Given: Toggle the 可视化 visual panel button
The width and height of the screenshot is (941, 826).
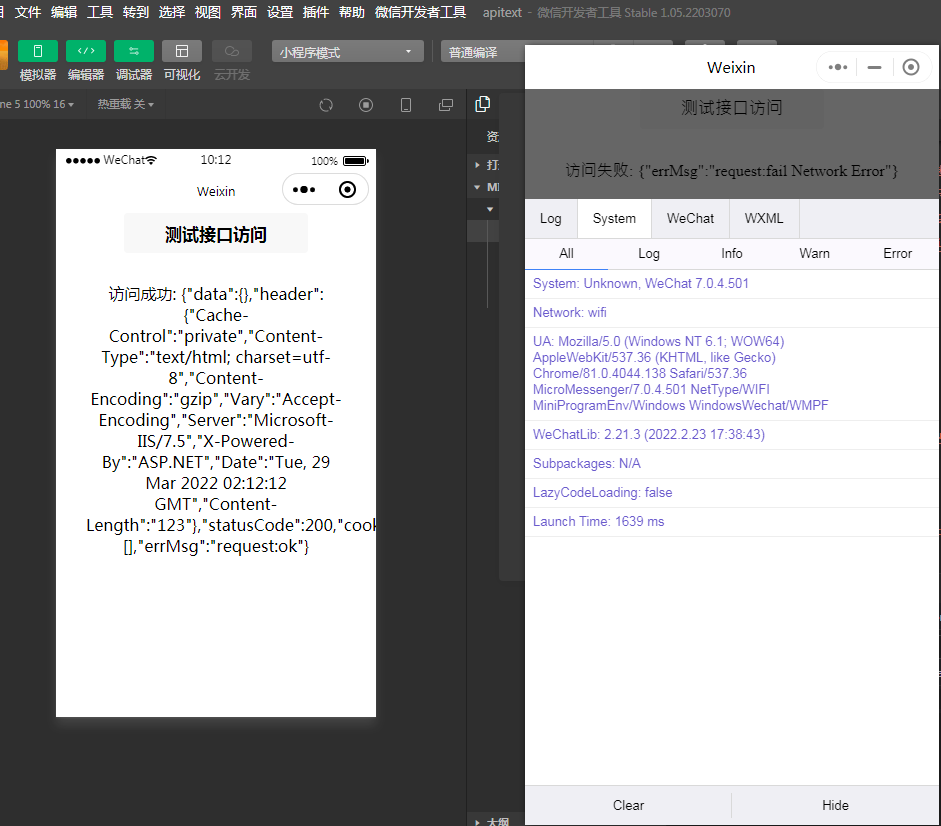Looking at the screenshot, I should [182, 52].
